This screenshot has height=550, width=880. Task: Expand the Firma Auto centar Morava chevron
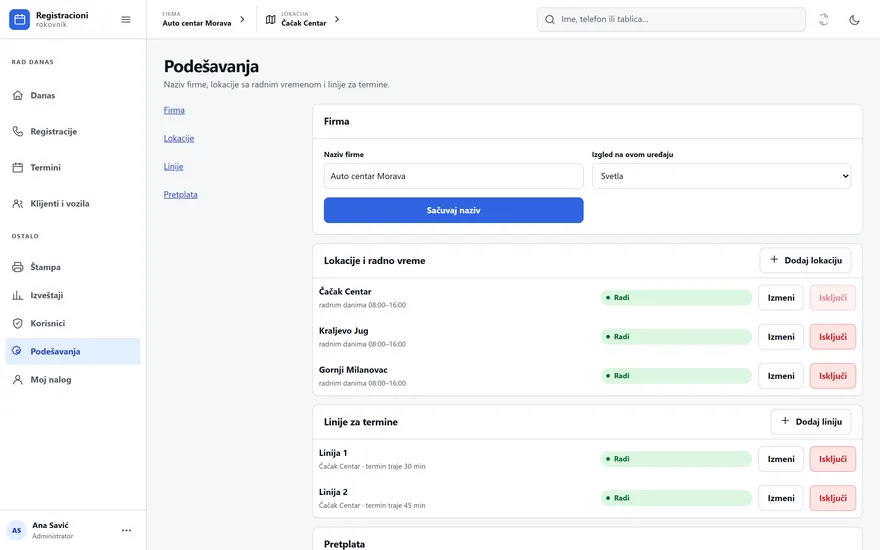[242, 20]
